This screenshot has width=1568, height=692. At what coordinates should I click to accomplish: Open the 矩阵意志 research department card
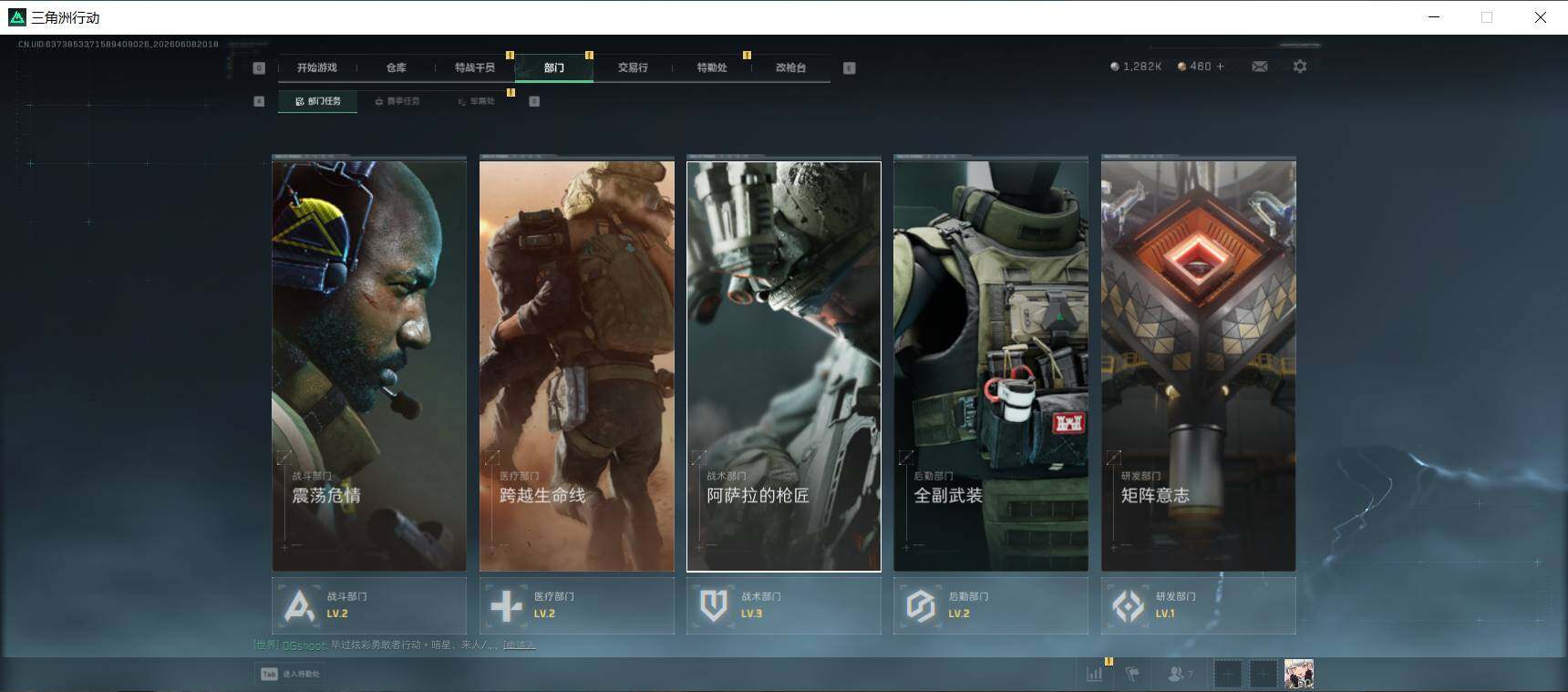[x=1199, y=365]
